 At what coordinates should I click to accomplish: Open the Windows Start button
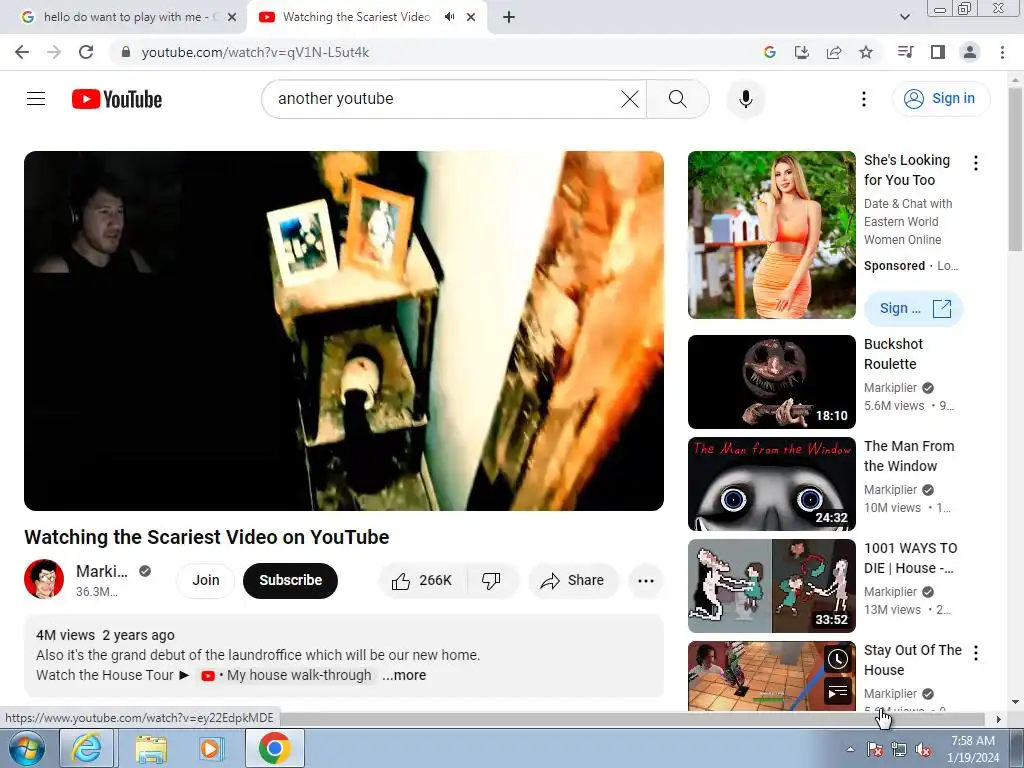pyautogui.click(x=27, y=748)
